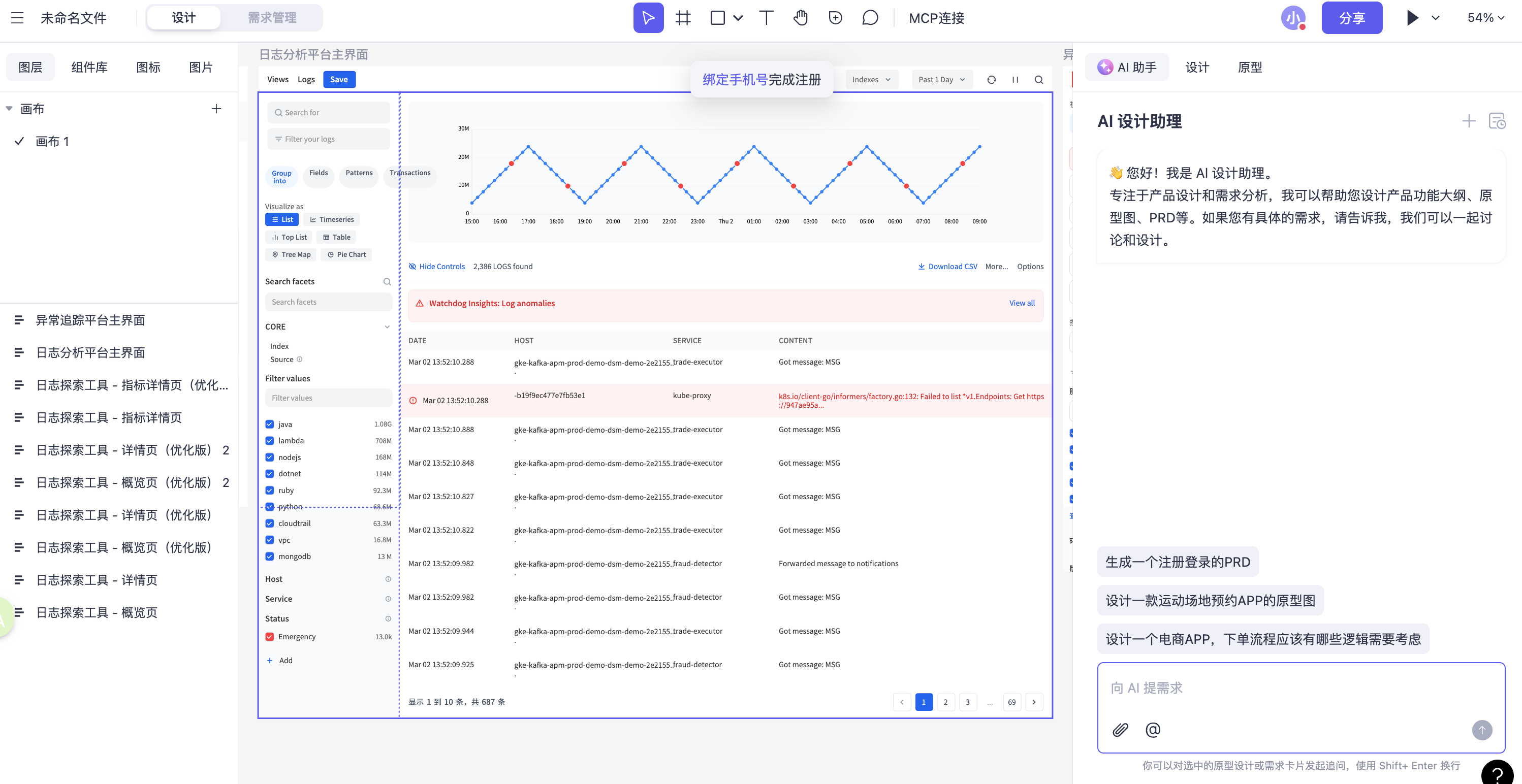Uncheck the mongodb filter value
Image resolution: width=1522 pixels, height=784 pixels.
tap(270, 556)
